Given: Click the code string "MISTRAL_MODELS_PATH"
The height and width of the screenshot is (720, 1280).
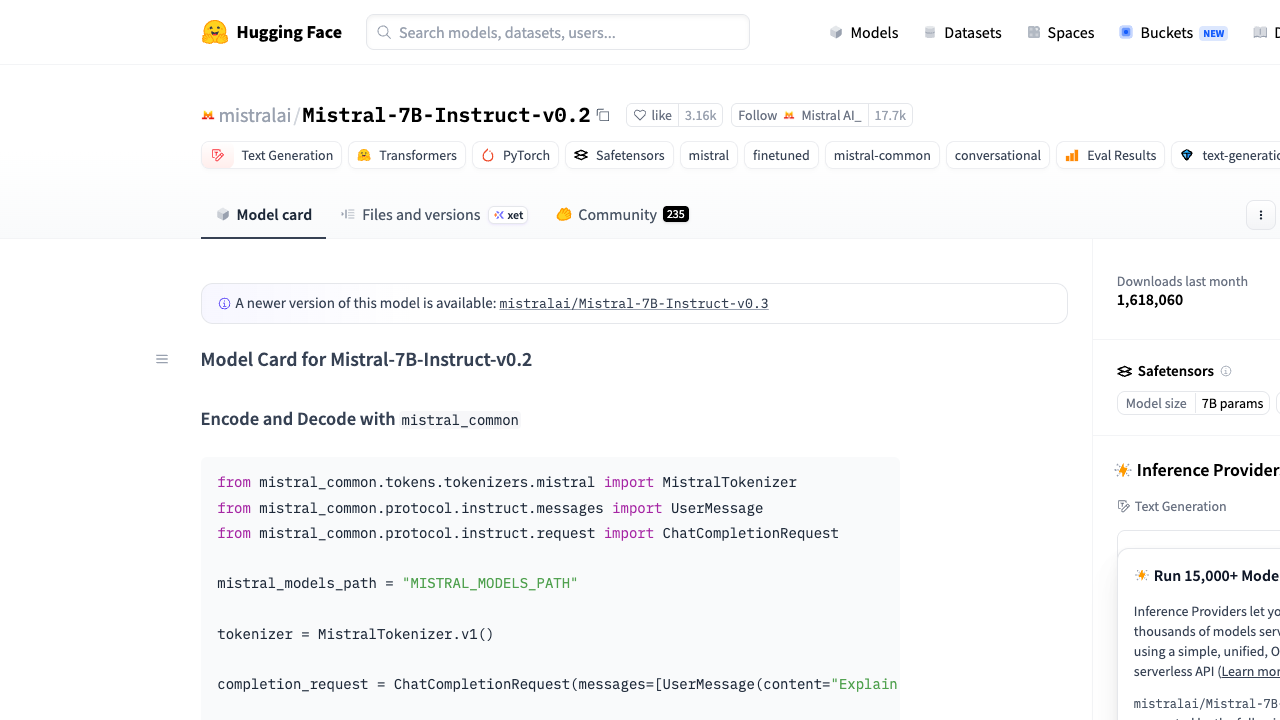Looking at the screenshot, I should [490, 583].
